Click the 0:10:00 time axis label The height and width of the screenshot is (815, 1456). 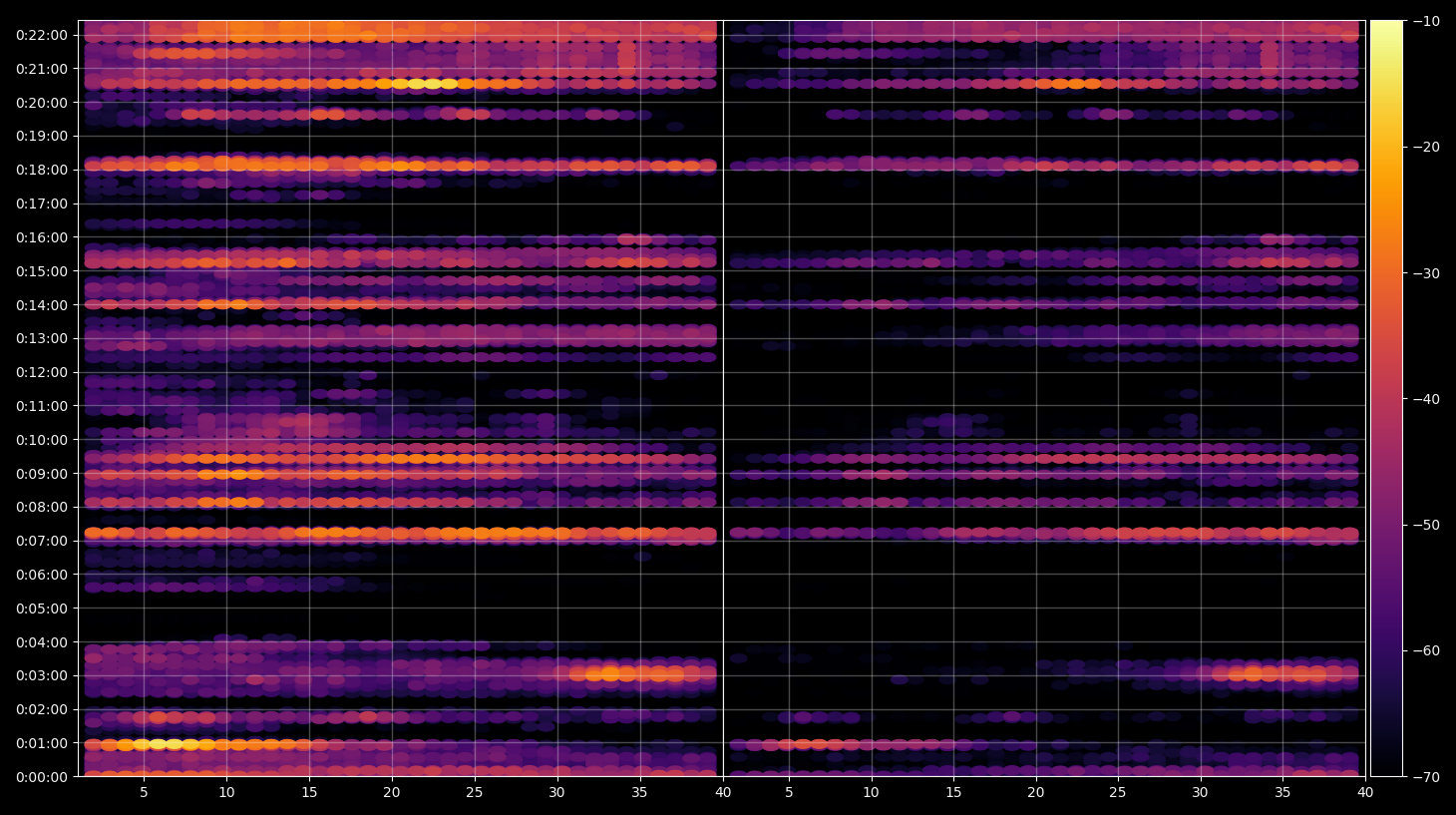[x=42, y=440]
